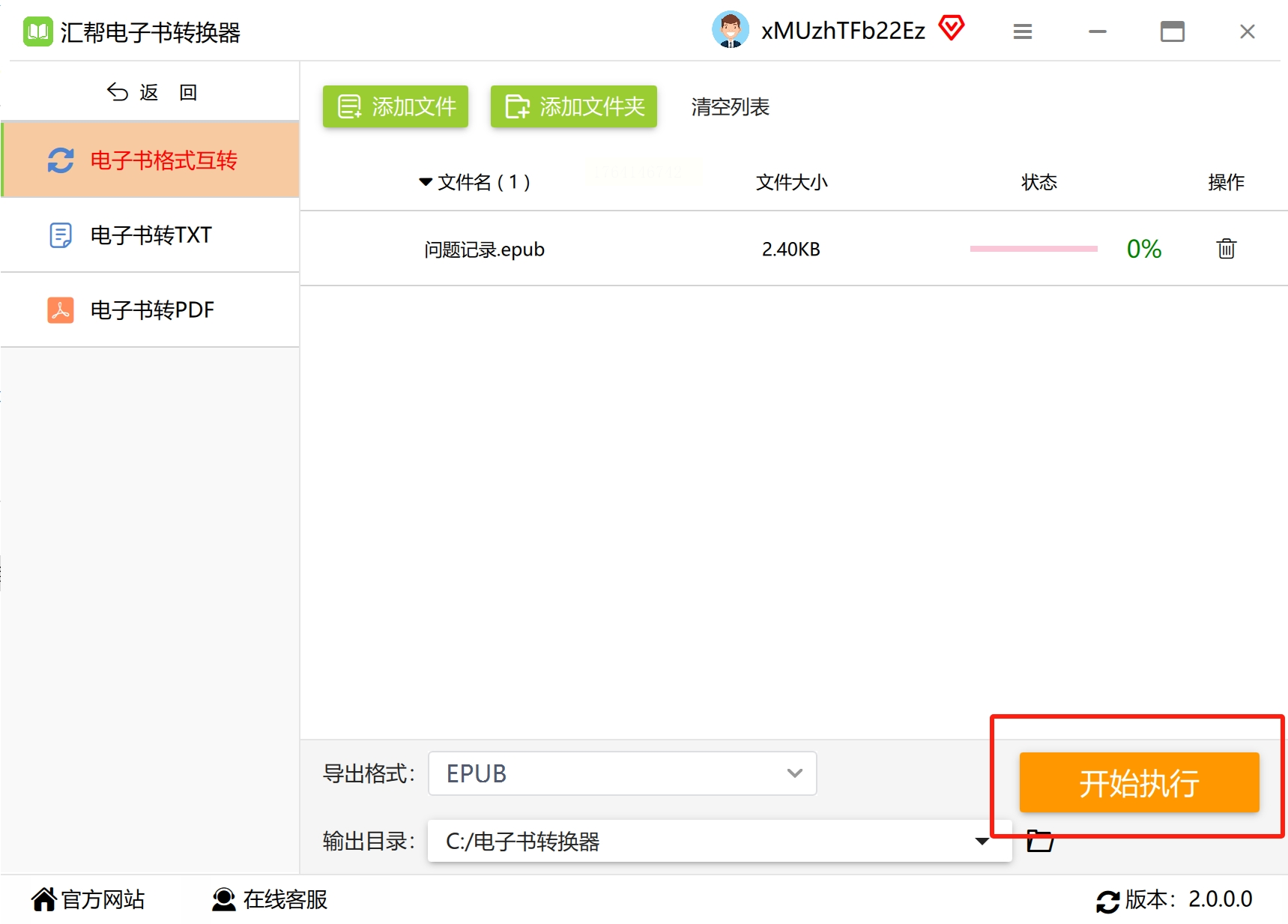
Task: Click the 添加文件 button
Action: point(396,106)
